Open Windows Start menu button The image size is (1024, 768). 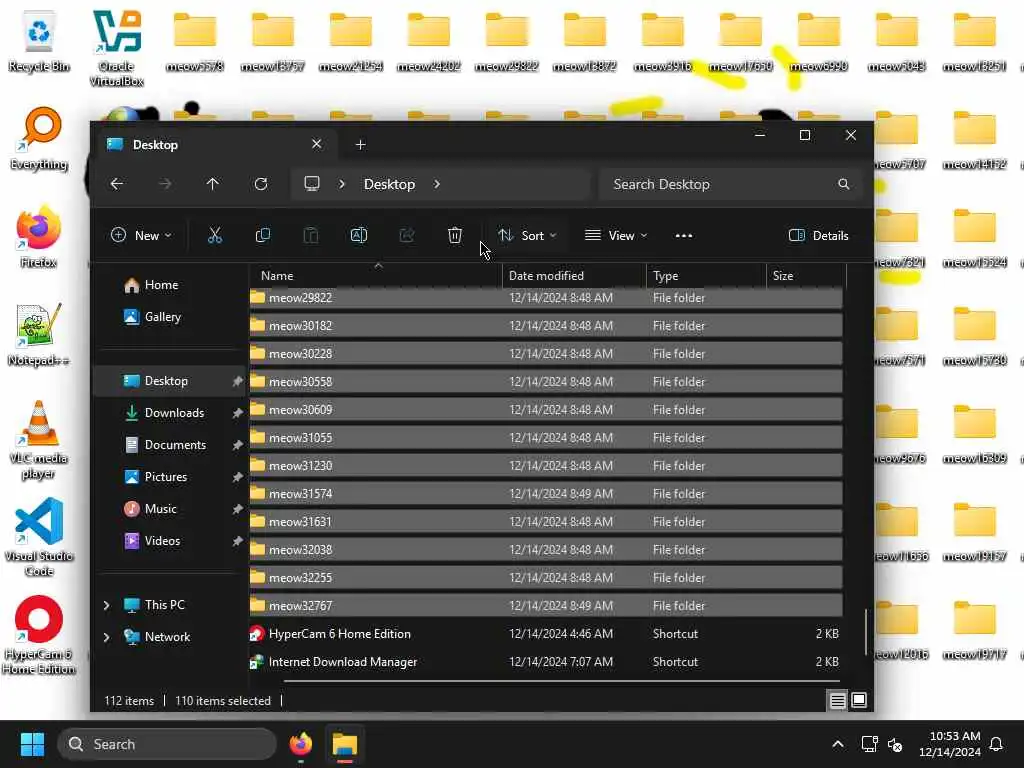pos(32,744)
